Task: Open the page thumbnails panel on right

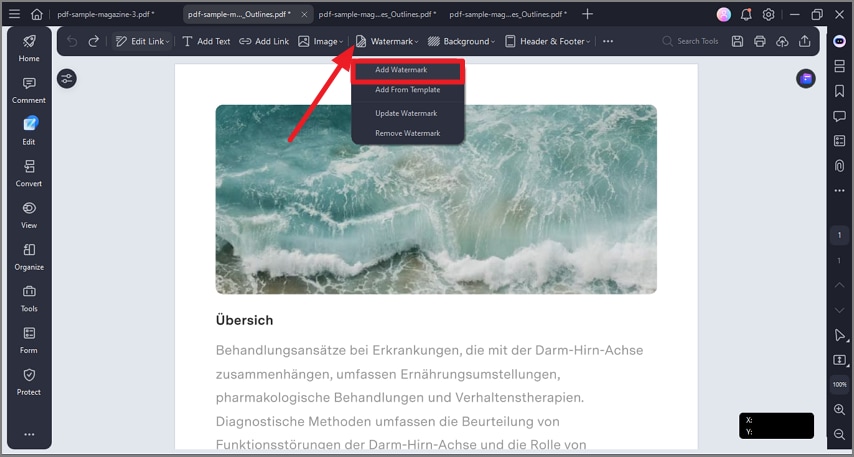Action: pos(839,66)
